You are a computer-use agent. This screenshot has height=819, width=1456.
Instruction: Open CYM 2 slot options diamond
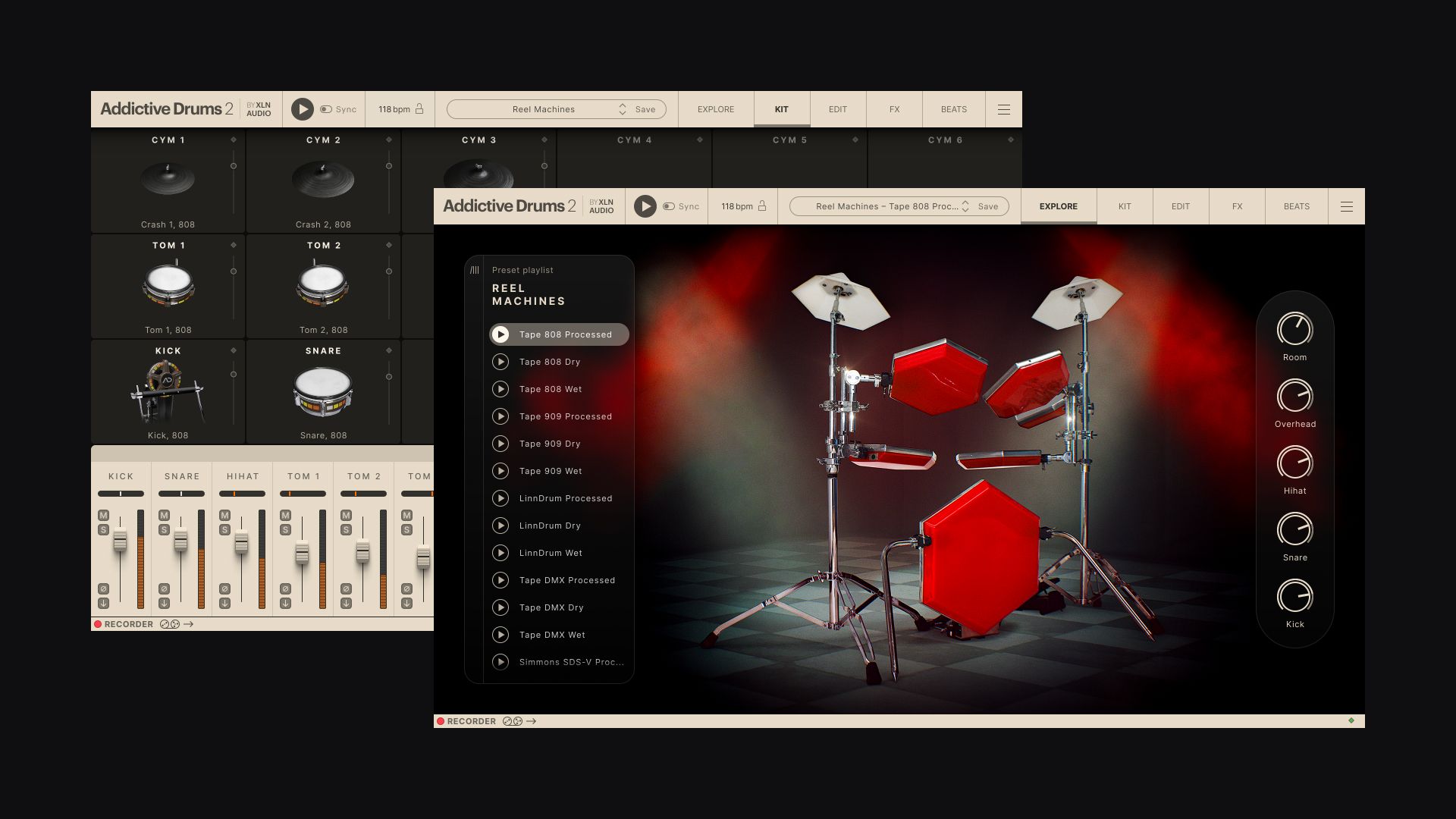pyautogui.click(x=389, y=140)
